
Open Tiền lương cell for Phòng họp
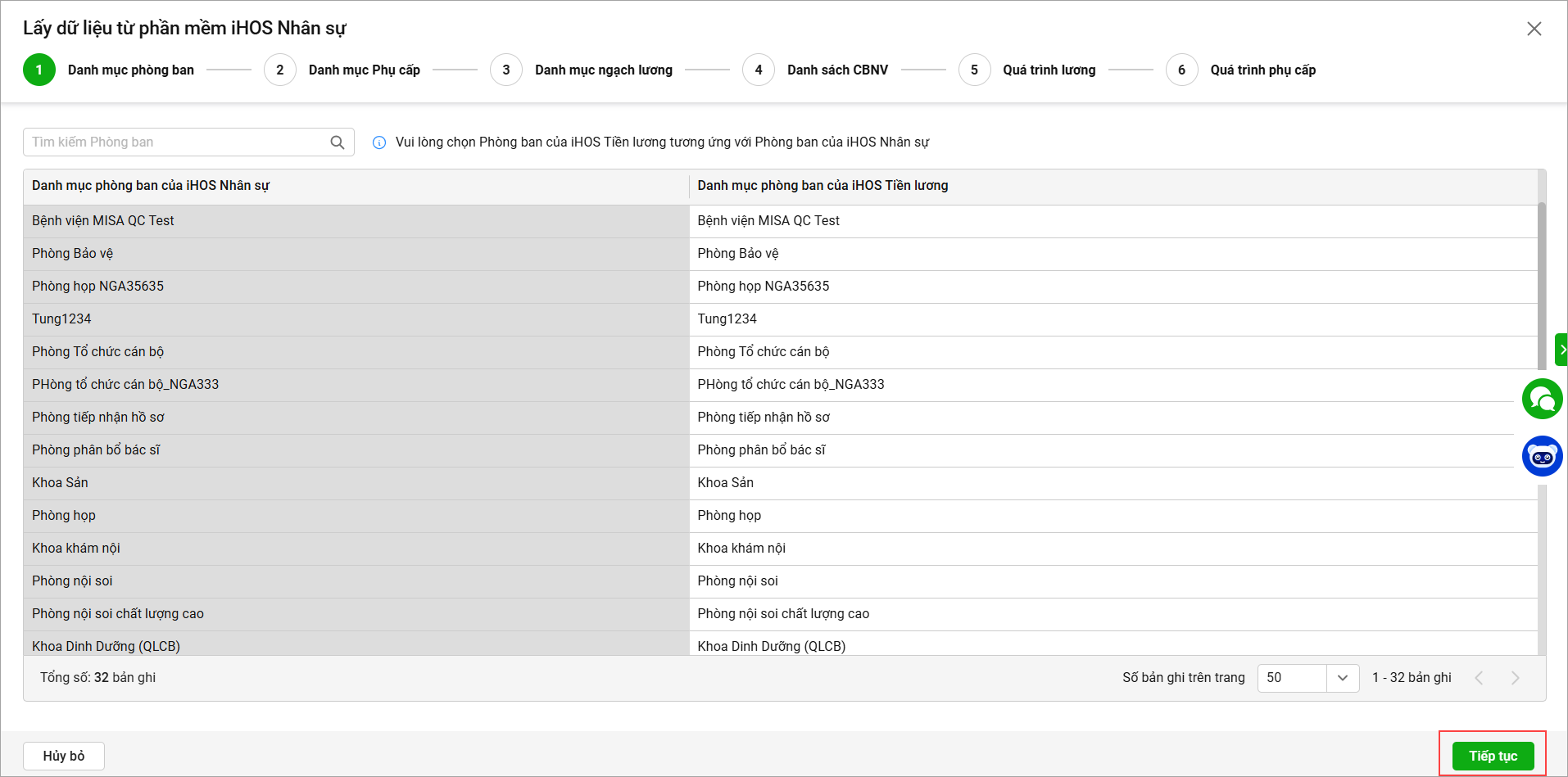click(1113, 516)
